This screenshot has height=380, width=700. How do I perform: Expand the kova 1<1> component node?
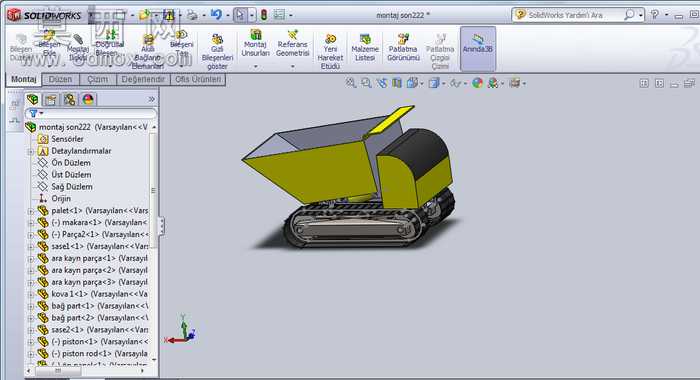pyautogui.click(x=31, y=295)
